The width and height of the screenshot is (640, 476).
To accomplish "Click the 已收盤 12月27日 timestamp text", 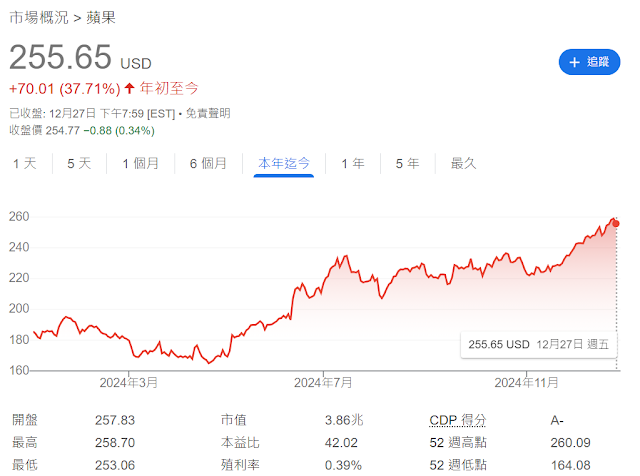I will (92, 113).
